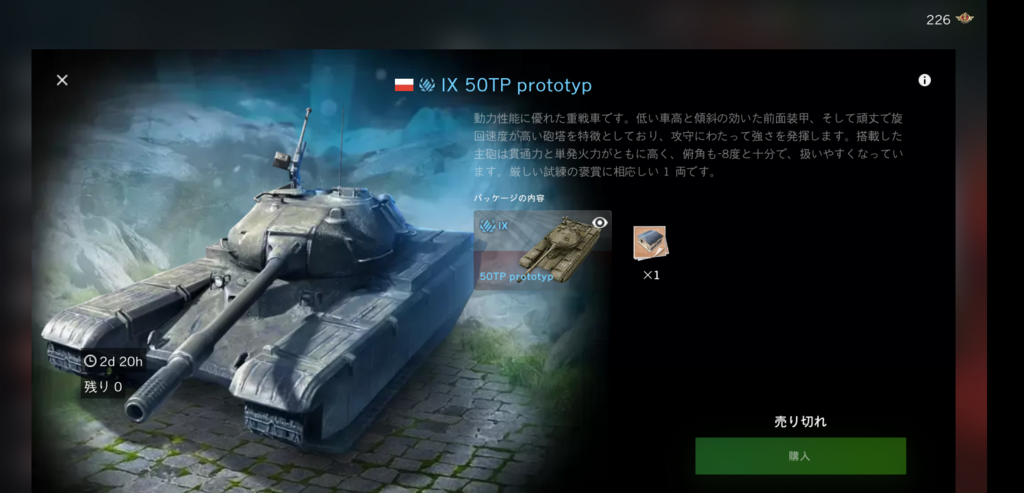Select the 50TP prototyp package card thumbnail

(x=543, y=250)
